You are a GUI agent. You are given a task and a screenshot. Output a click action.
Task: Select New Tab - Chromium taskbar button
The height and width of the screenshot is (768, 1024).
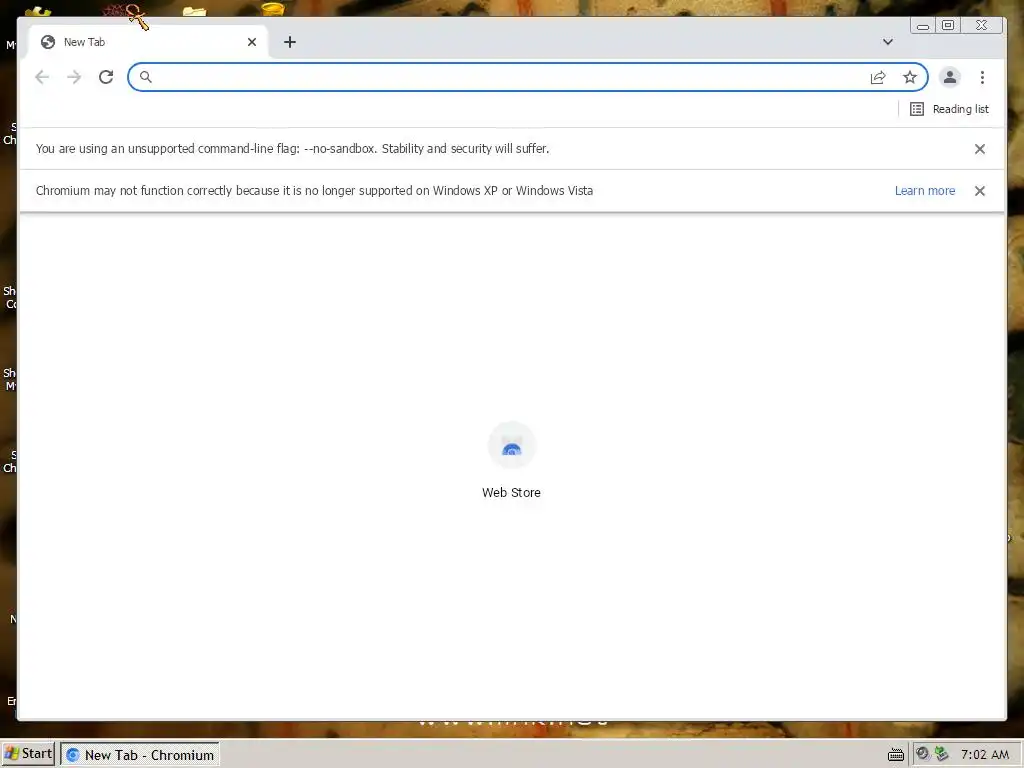click(x=140, y=755)
